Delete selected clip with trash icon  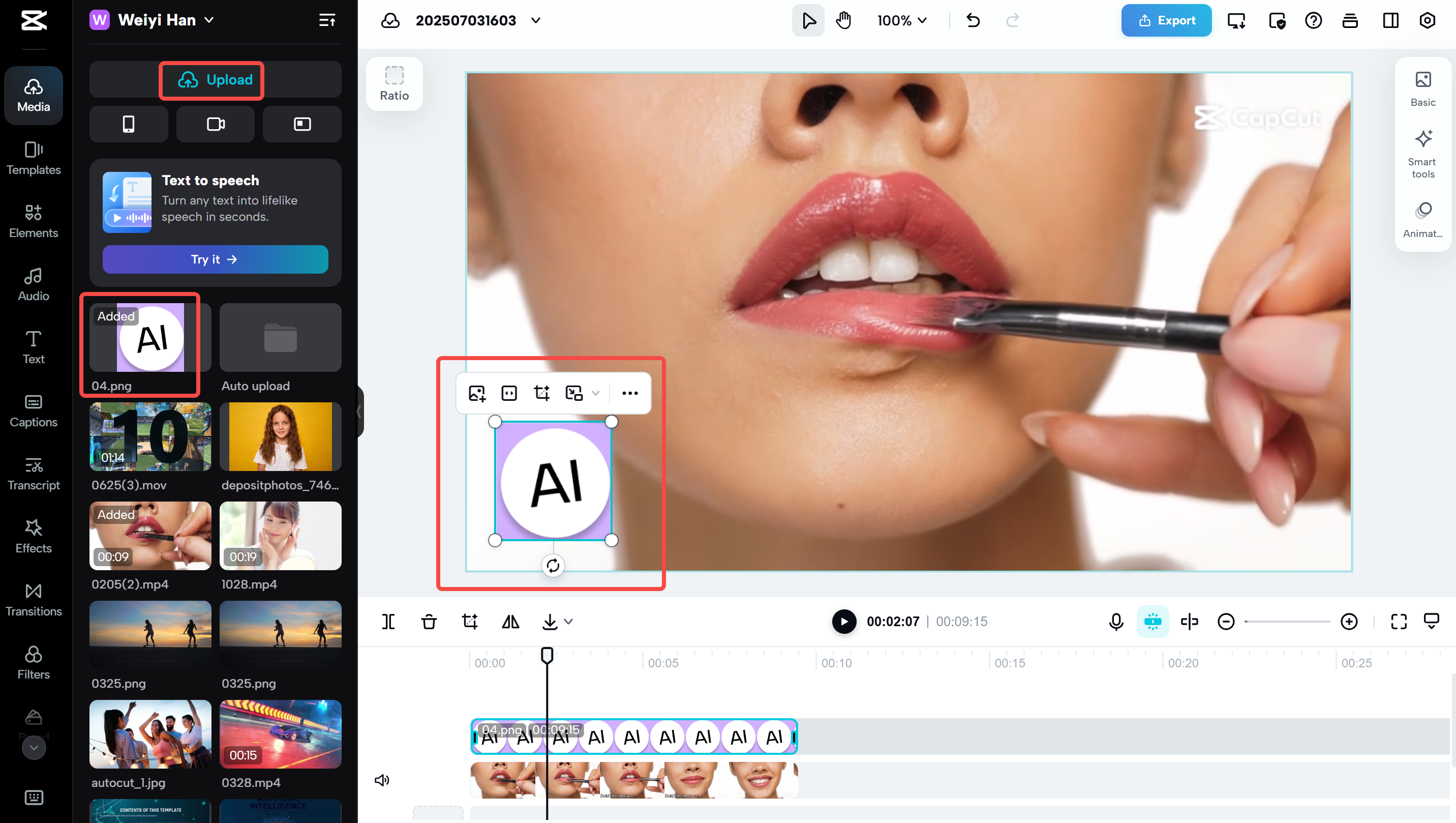429,622
